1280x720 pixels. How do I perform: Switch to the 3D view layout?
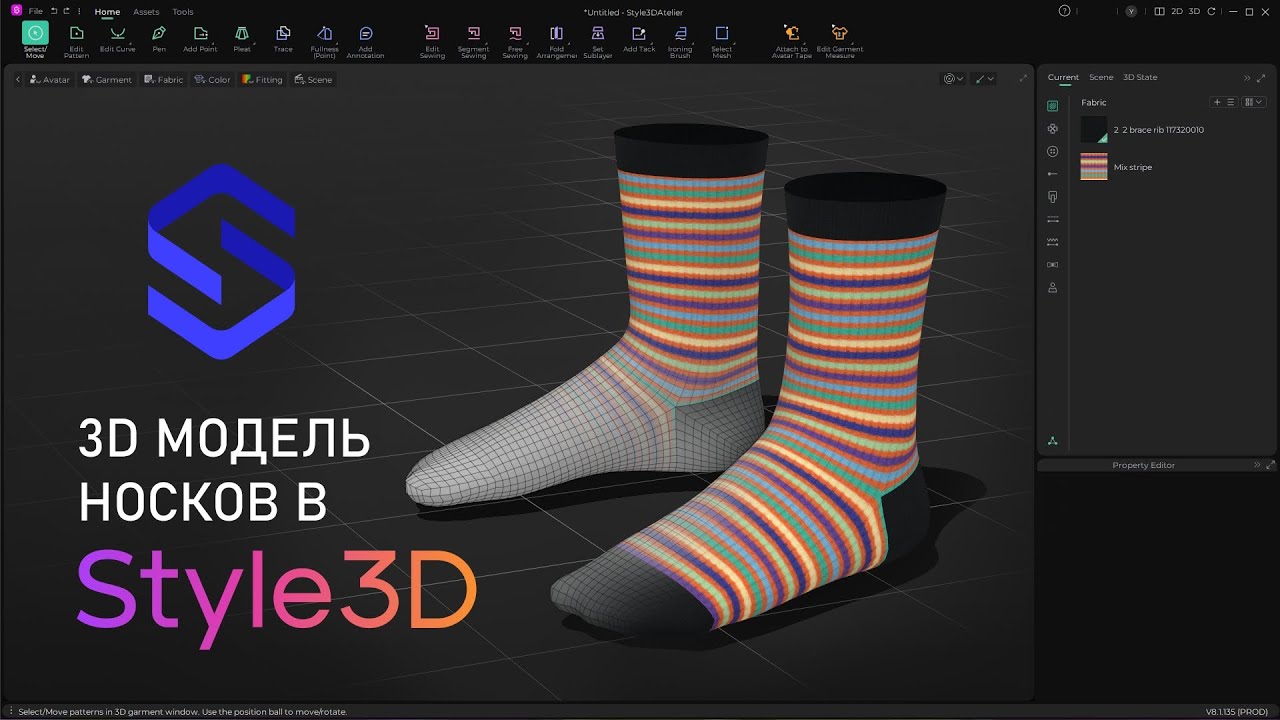(1194, 11)
